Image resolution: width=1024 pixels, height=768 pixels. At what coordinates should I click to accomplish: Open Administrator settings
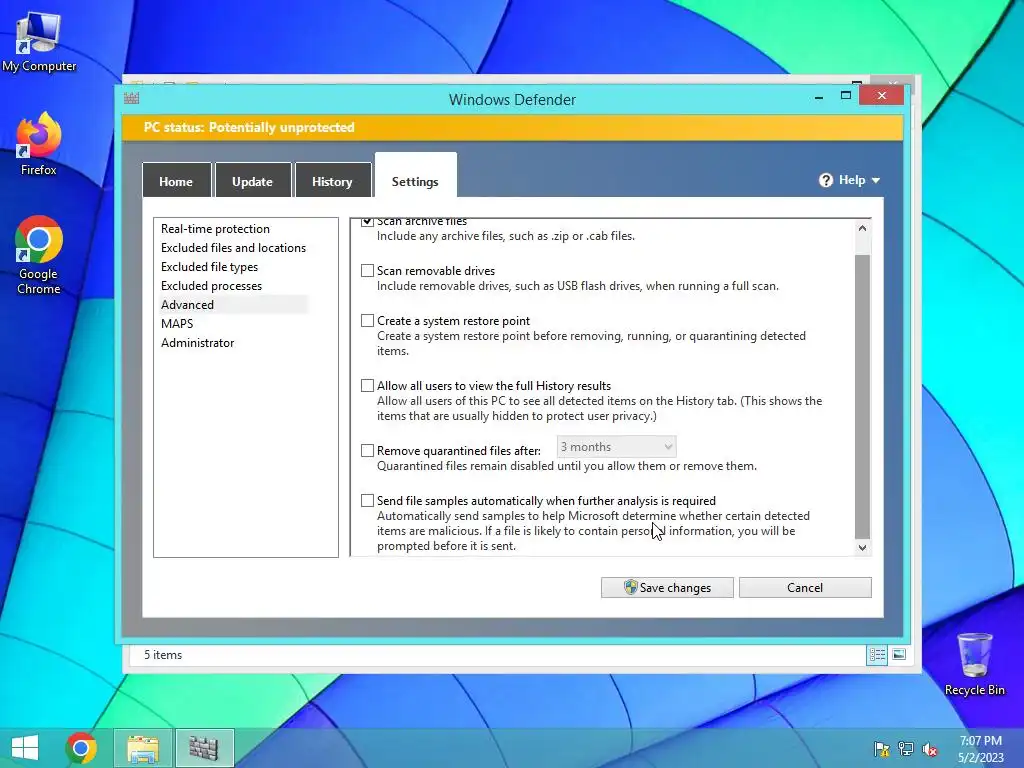pyautogui.click(x=197, y=342)
